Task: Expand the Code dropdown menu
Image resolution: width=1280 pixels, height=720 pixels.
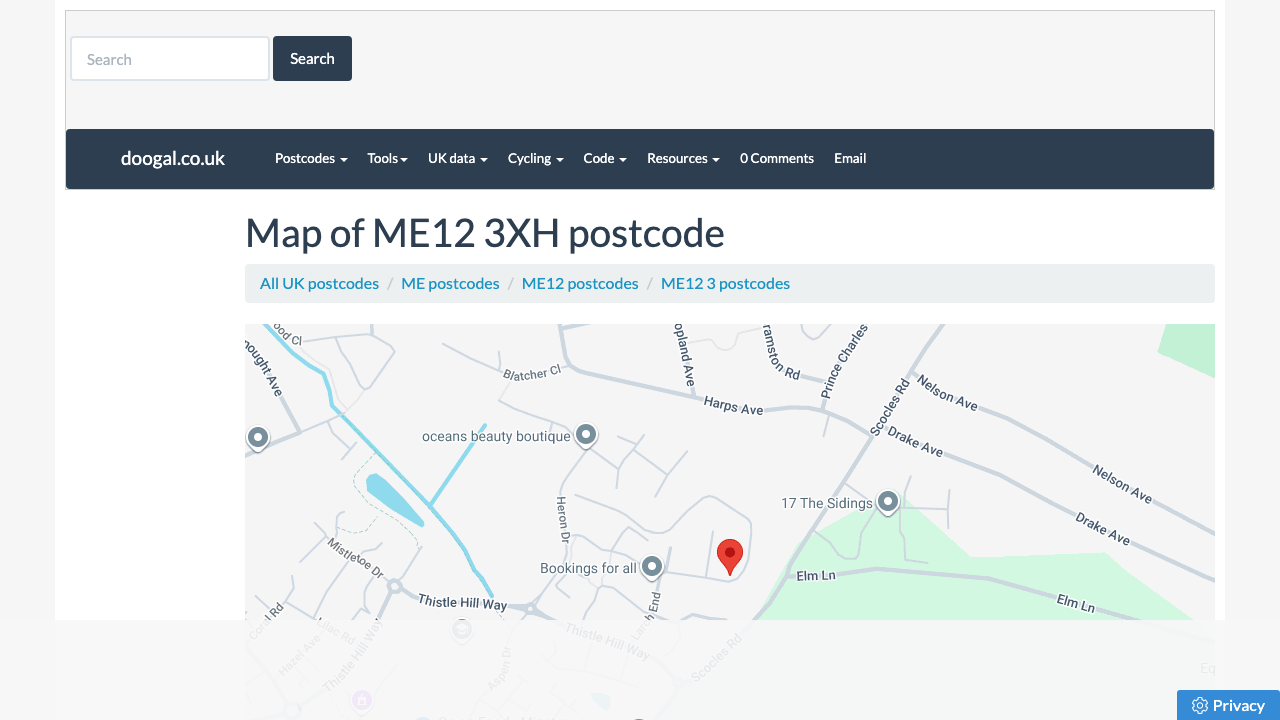Action: (604, 158)
